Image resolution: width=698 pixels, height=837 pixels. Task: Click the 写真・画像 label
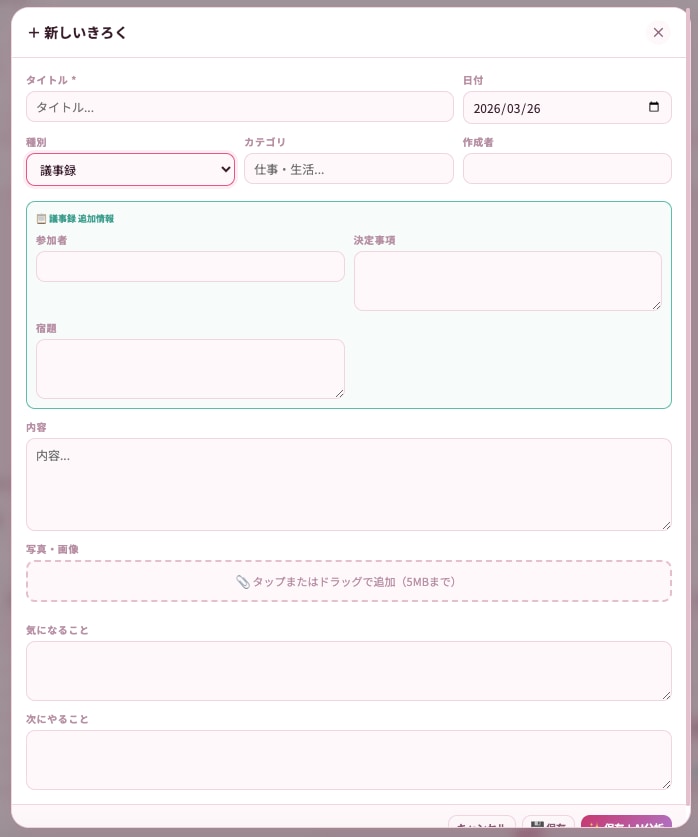tap(52, 549)
